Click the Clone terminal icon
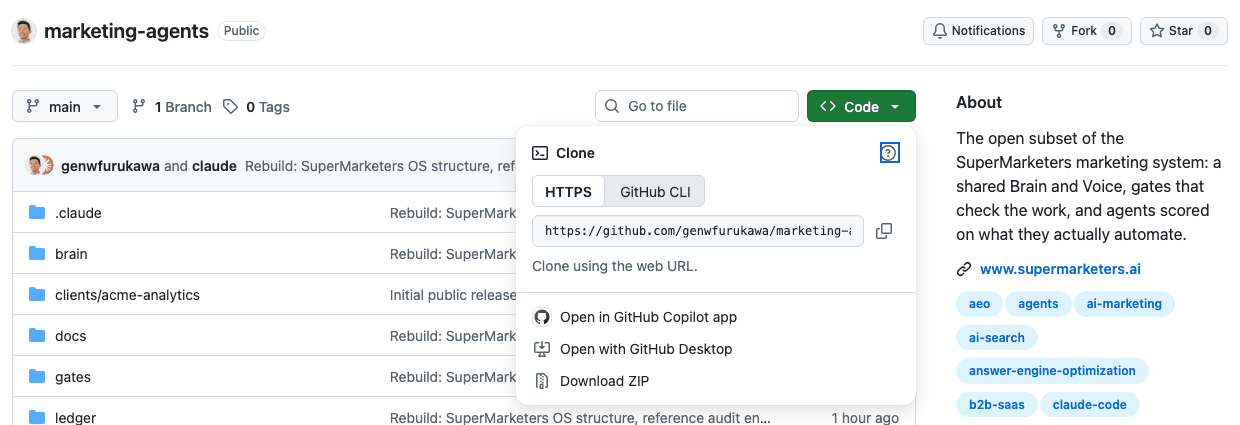Screen dimensions: 1240x425 point(540,153)
